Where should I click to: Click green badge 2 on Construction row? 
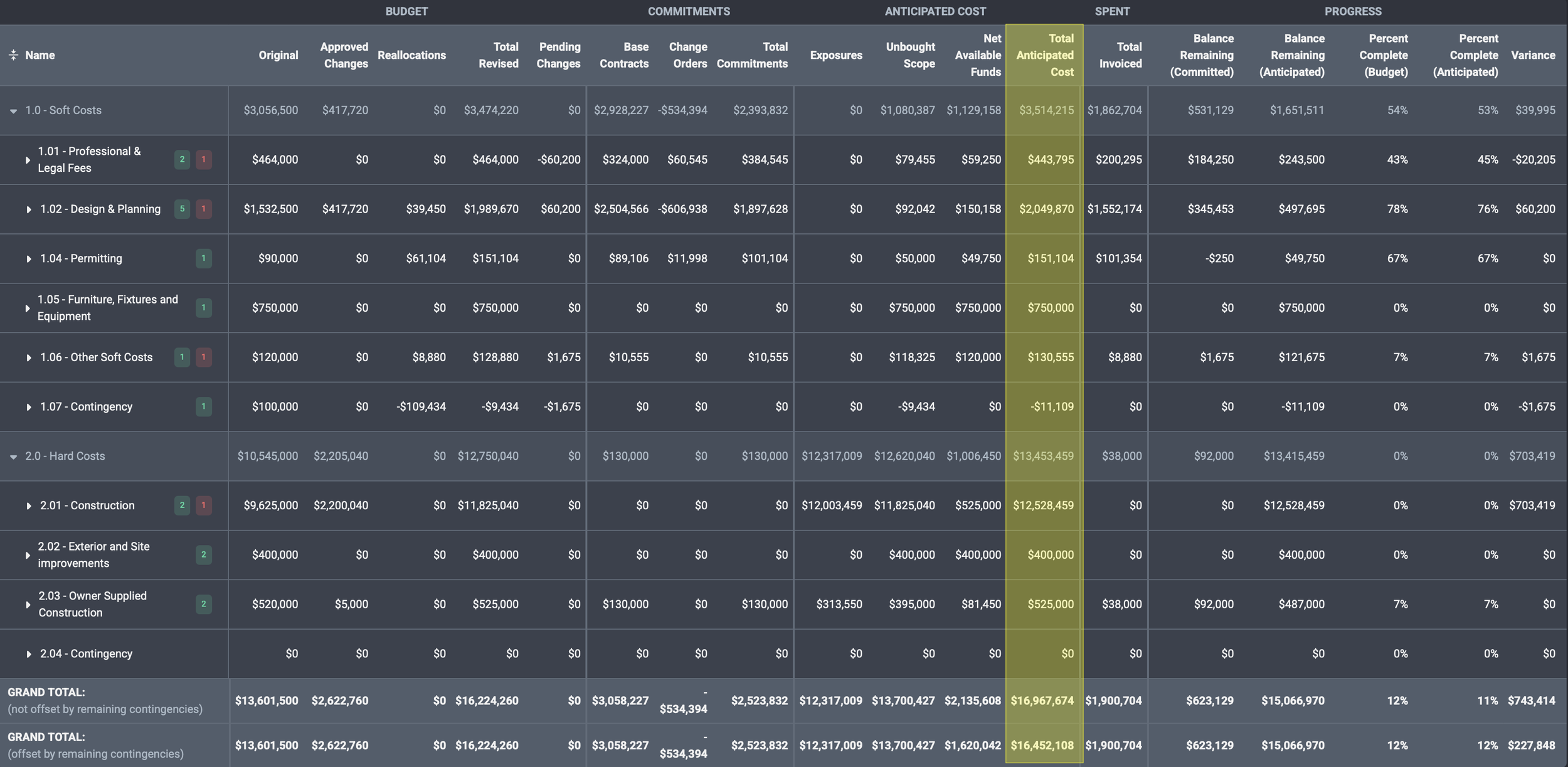pyautogui.click(x=182, y=505)
